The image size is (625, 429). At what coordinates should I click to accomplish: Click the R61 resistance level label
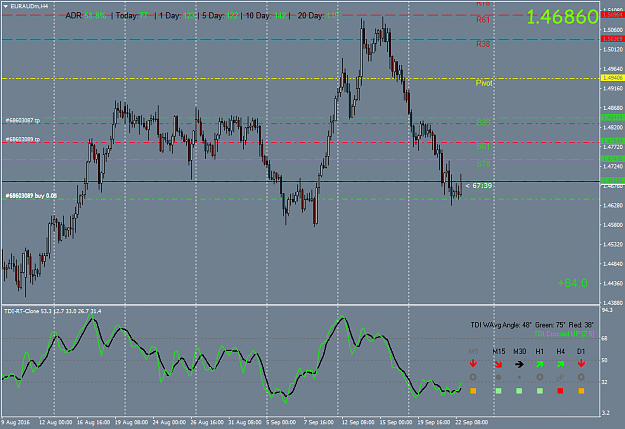(483, 20)
